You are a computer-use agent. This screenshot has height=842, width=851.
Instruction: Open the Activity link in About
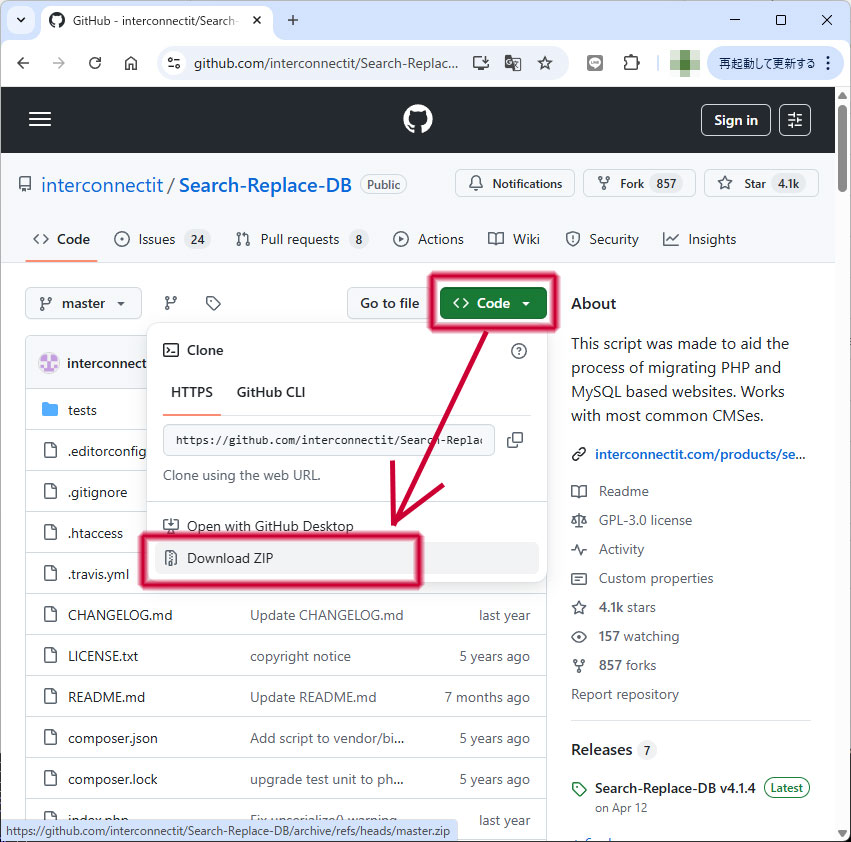pyautogui.click(x=621, y=549)
